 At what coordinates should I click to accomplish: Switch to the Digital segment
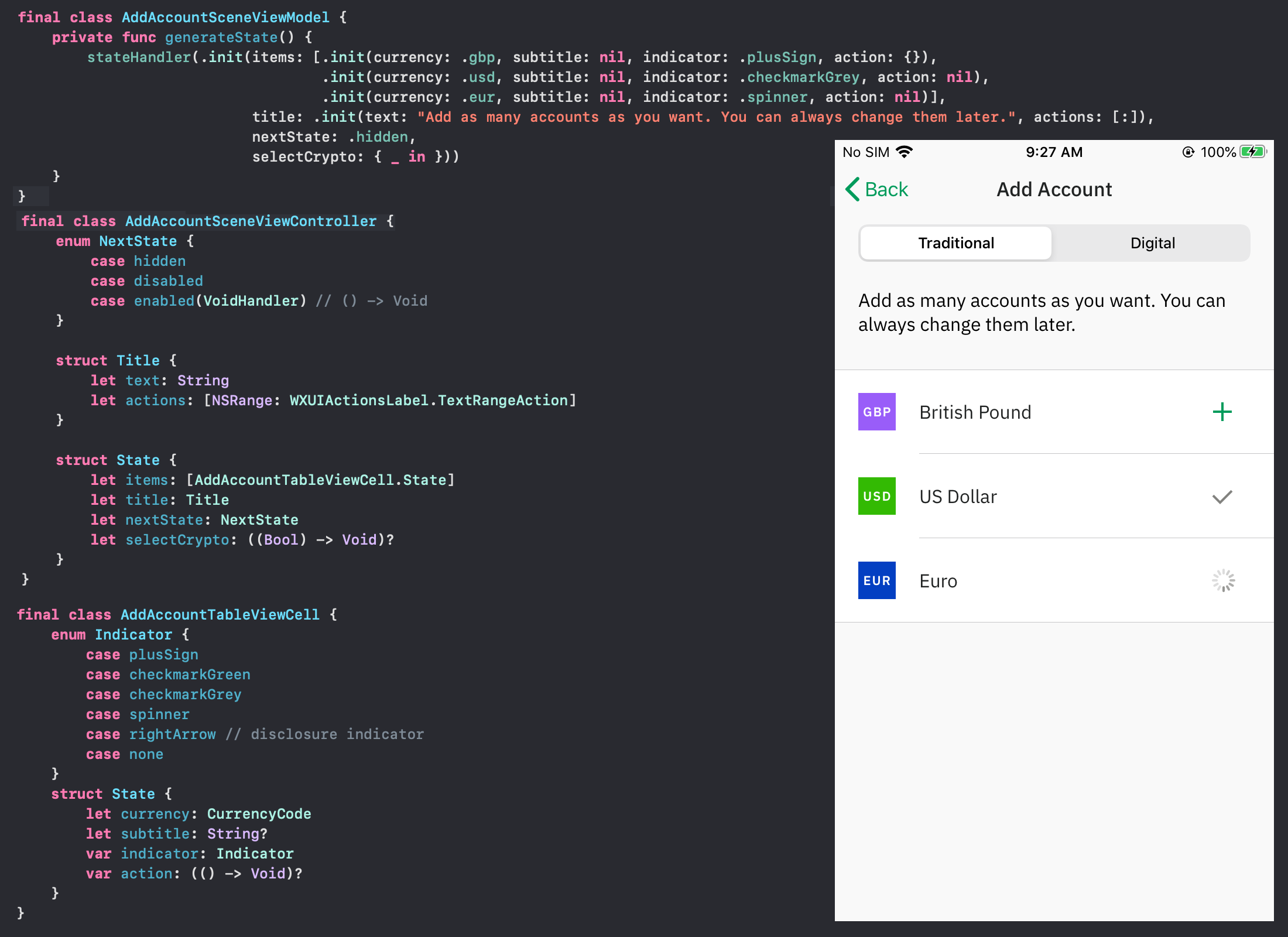(x=1152, y=243)
